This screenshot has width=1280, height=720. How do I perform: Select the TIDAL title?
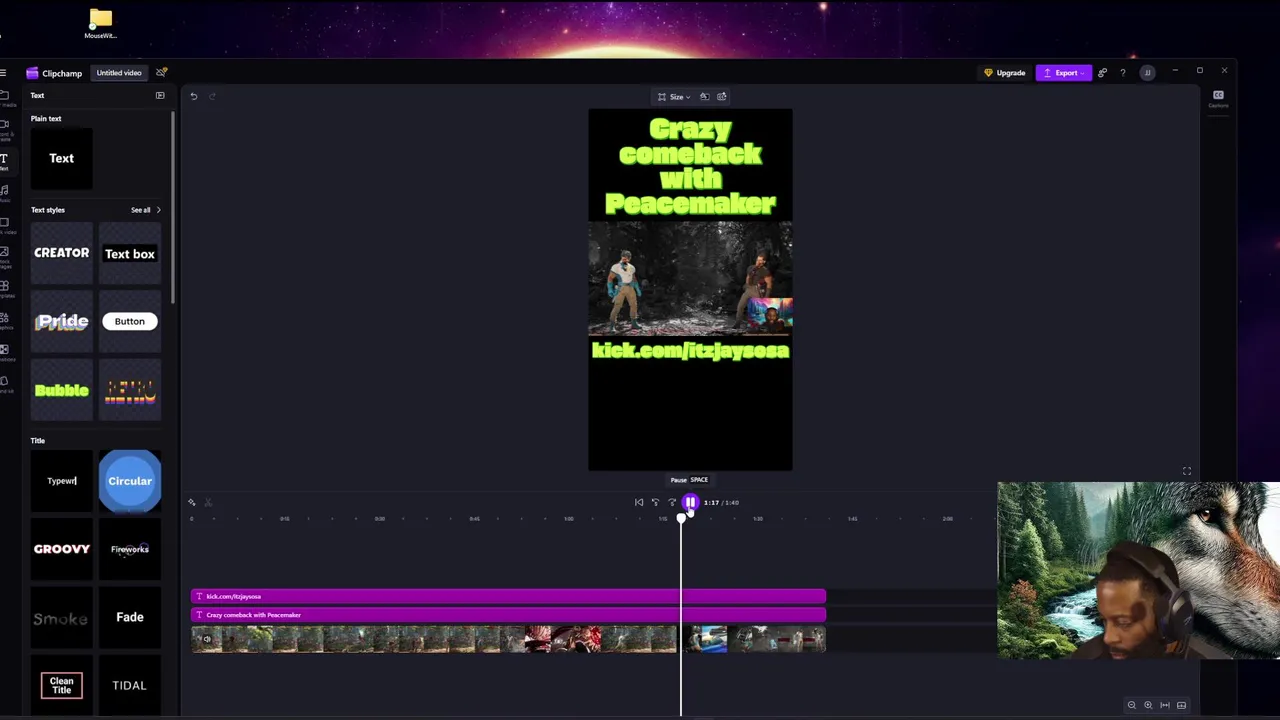coord(130,685)
